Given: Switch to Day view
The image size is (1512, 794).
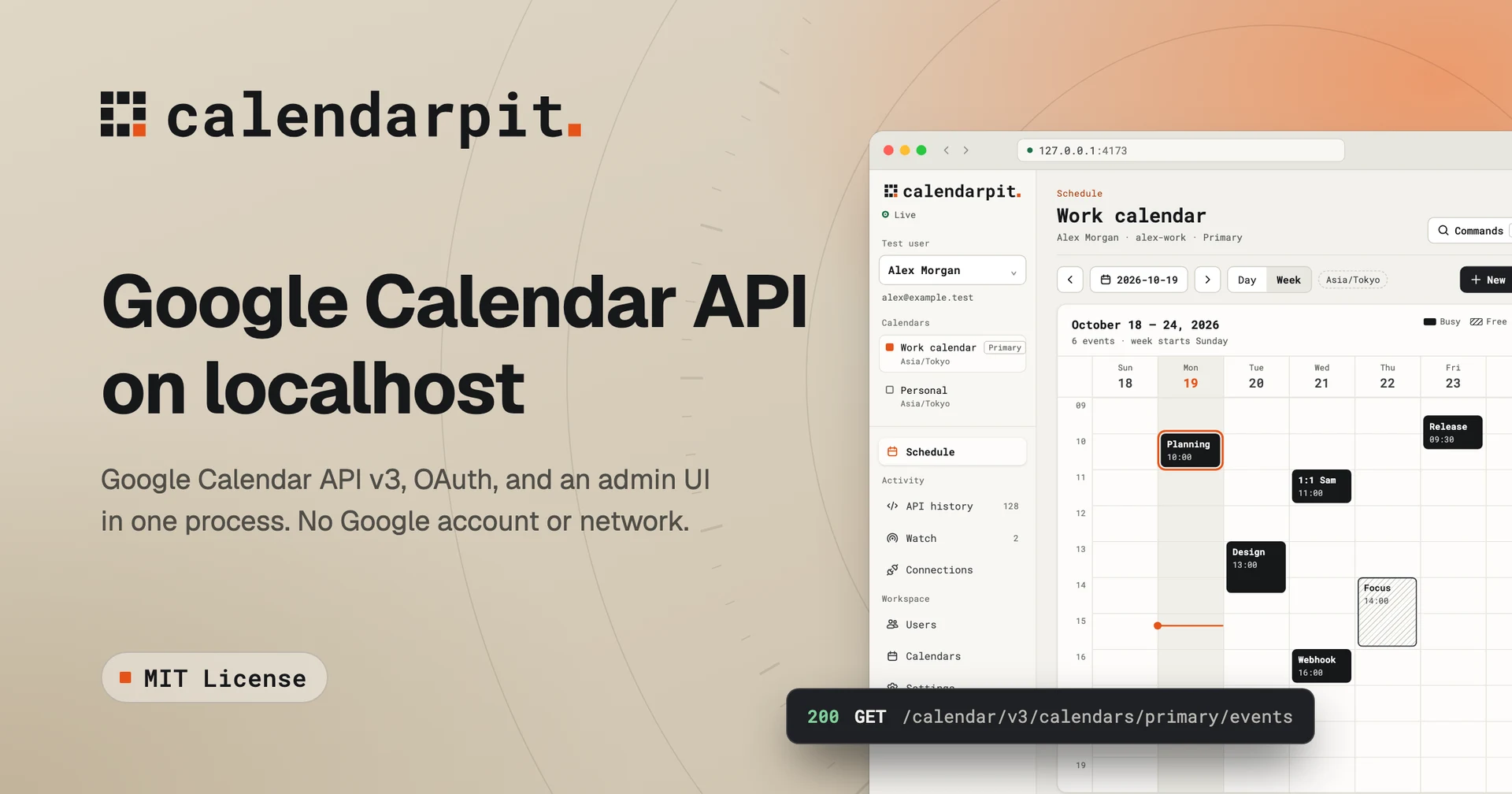Looking at the screenshot, I should coord(1247,280).
